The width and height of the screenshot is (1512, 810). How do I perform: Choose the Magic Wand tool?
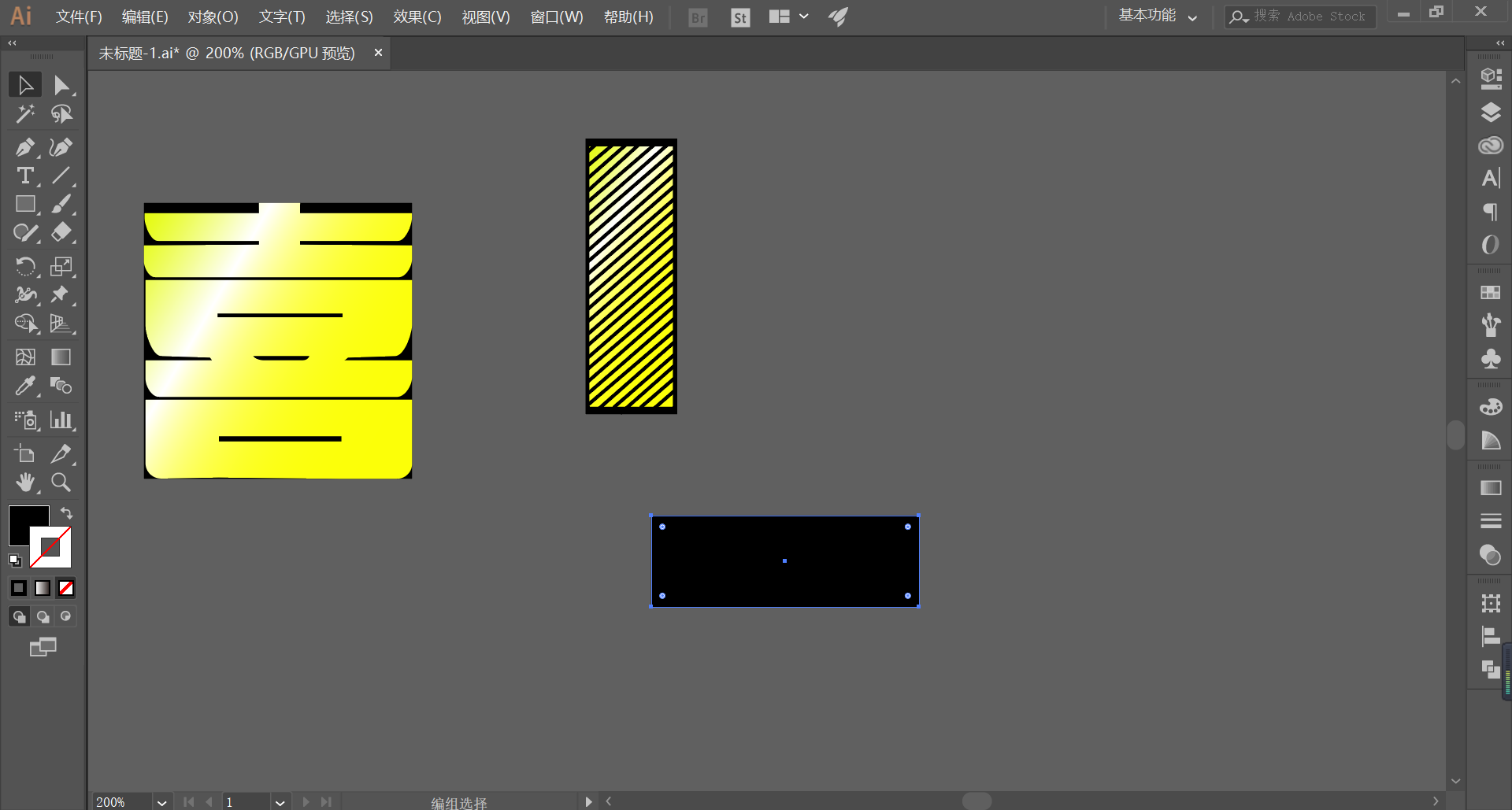[x=25, y=114]
